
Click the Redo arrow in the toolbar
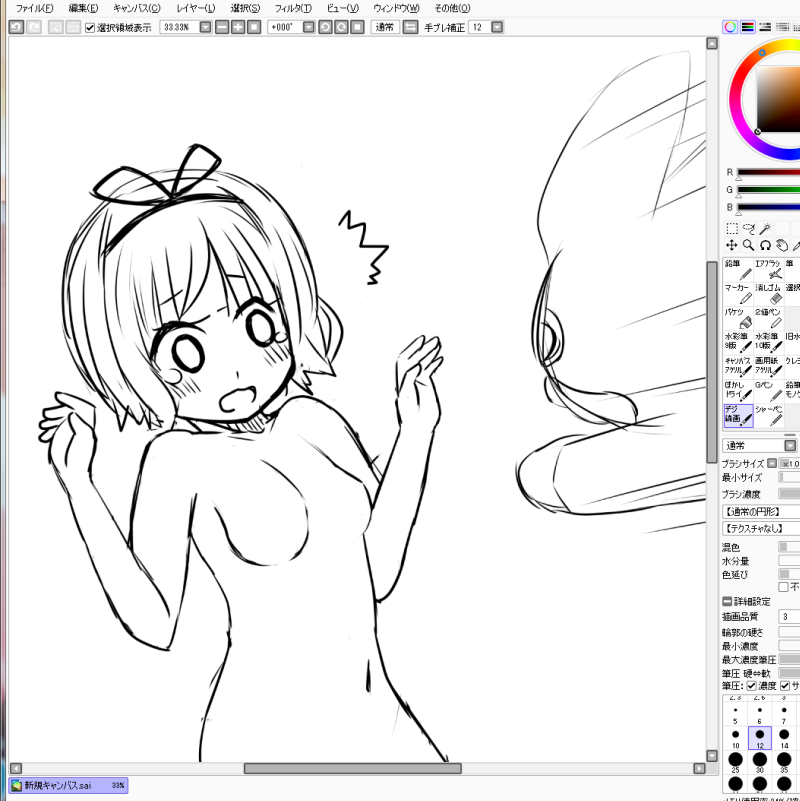click(34, 27)
